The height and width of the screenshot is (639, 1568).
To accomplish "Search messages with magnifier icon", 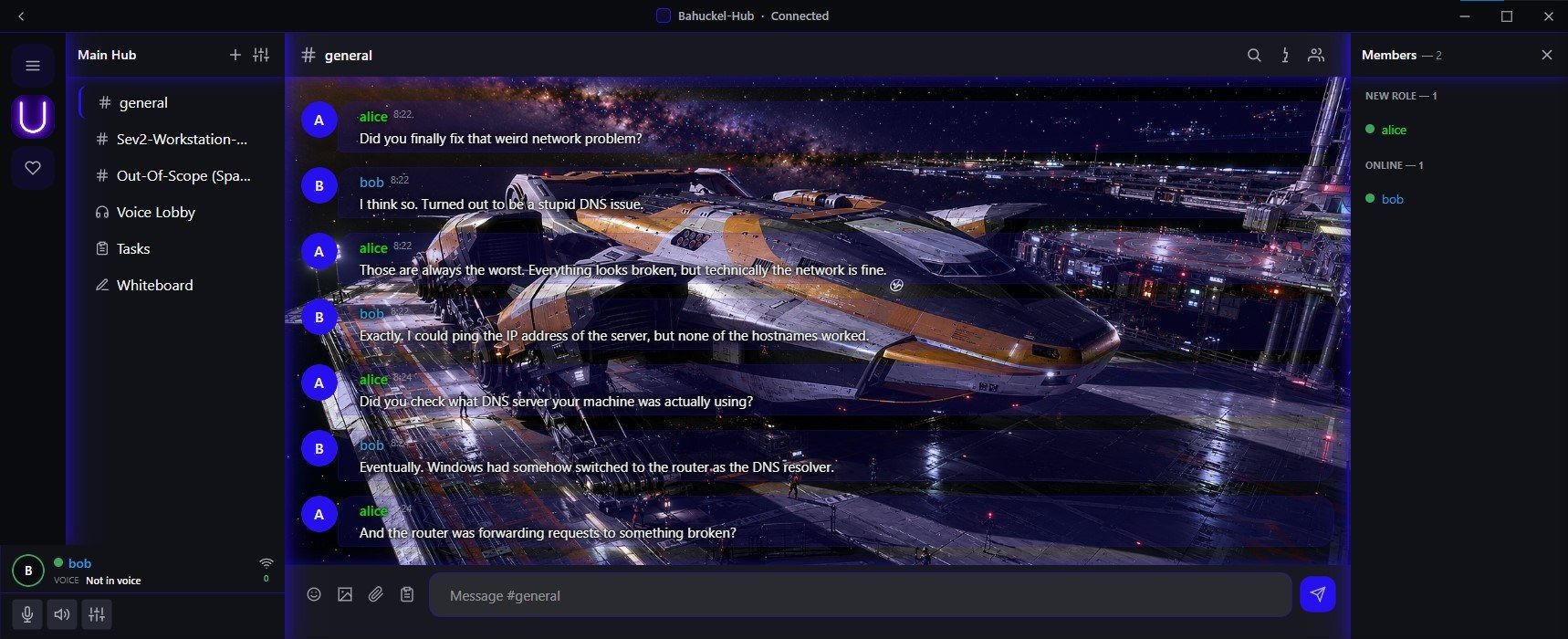I will coord(1254,55).
